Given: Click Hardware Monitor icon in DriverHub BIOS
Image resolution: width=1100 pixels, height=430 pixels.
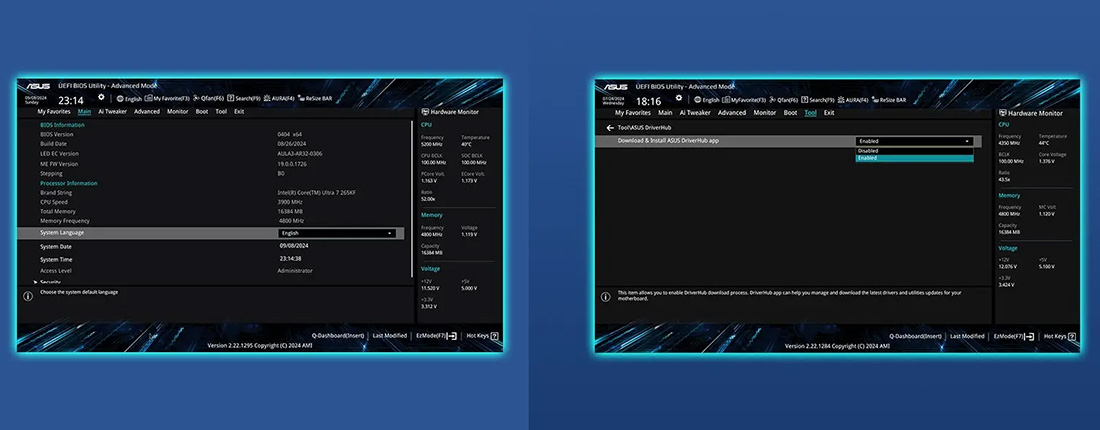Looking at the screenshot, I should 1002,113.
